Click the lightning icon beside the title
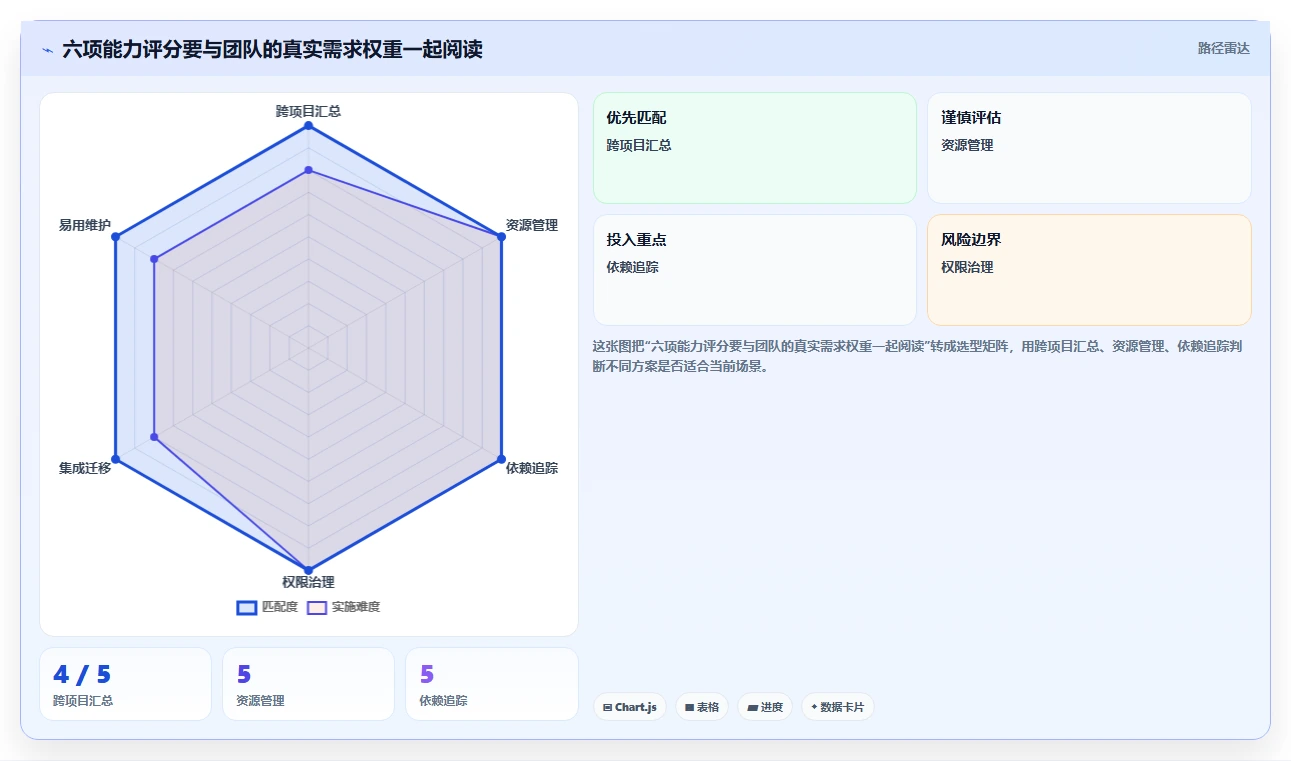Screen dimensions: 1291x761 click(x=47, y=50)
